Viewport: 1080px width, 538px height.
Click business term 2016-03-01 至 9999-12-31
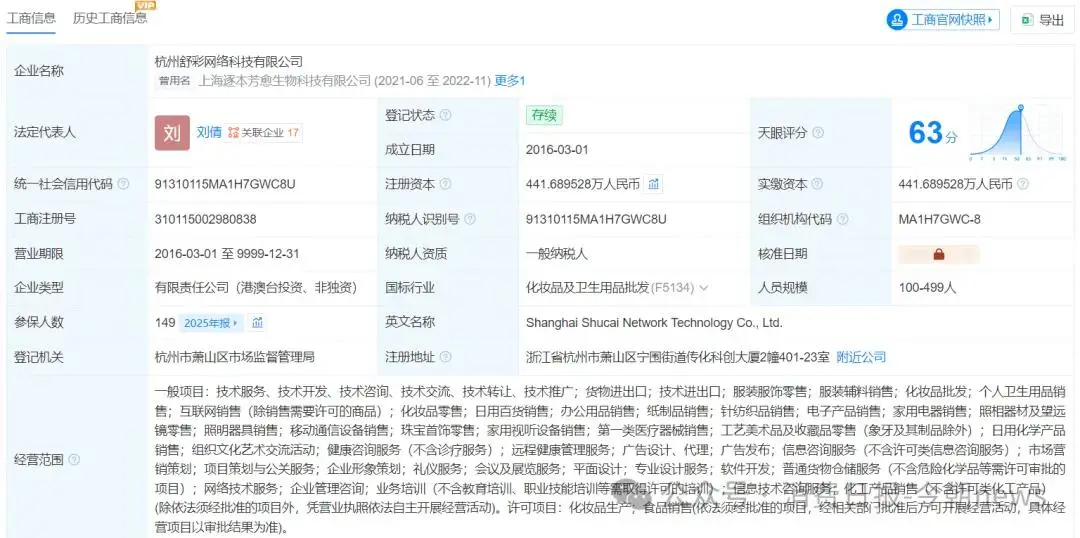click(227, 254)
